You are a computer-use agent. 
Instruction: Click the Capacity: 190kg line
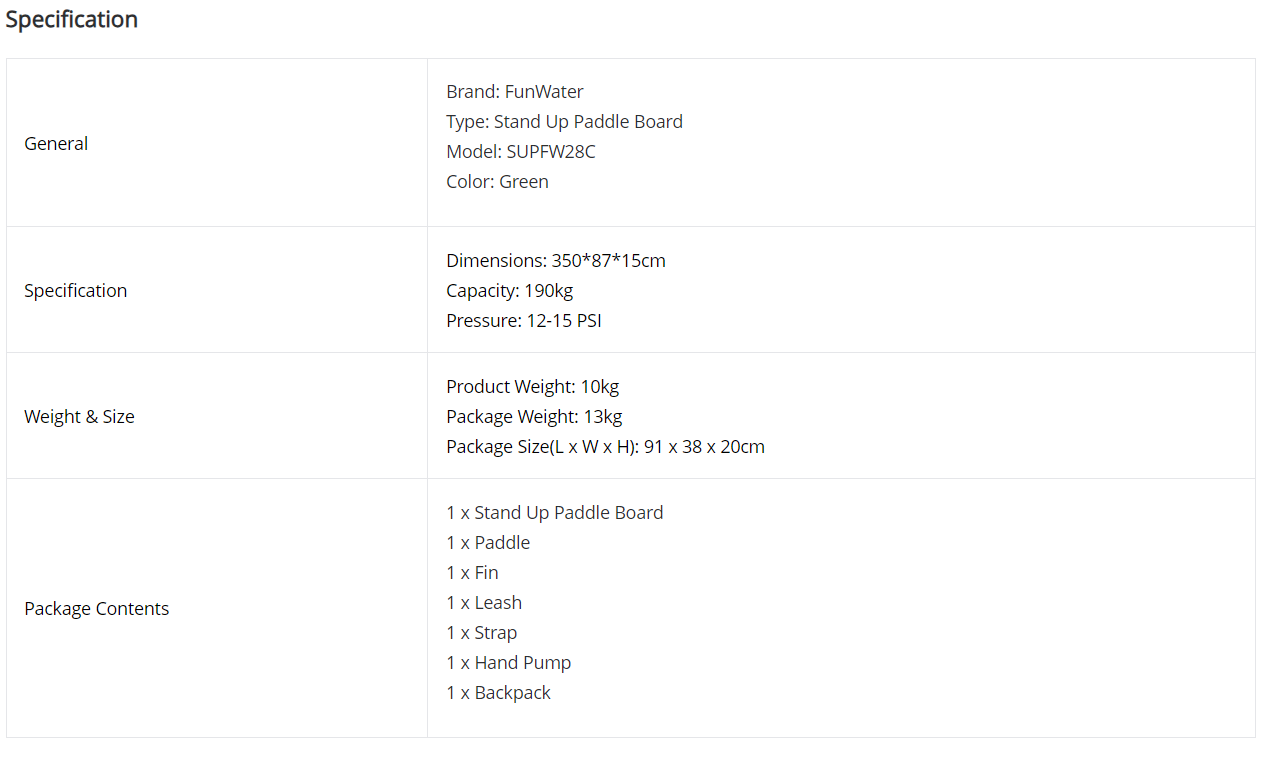click(510, 290)
